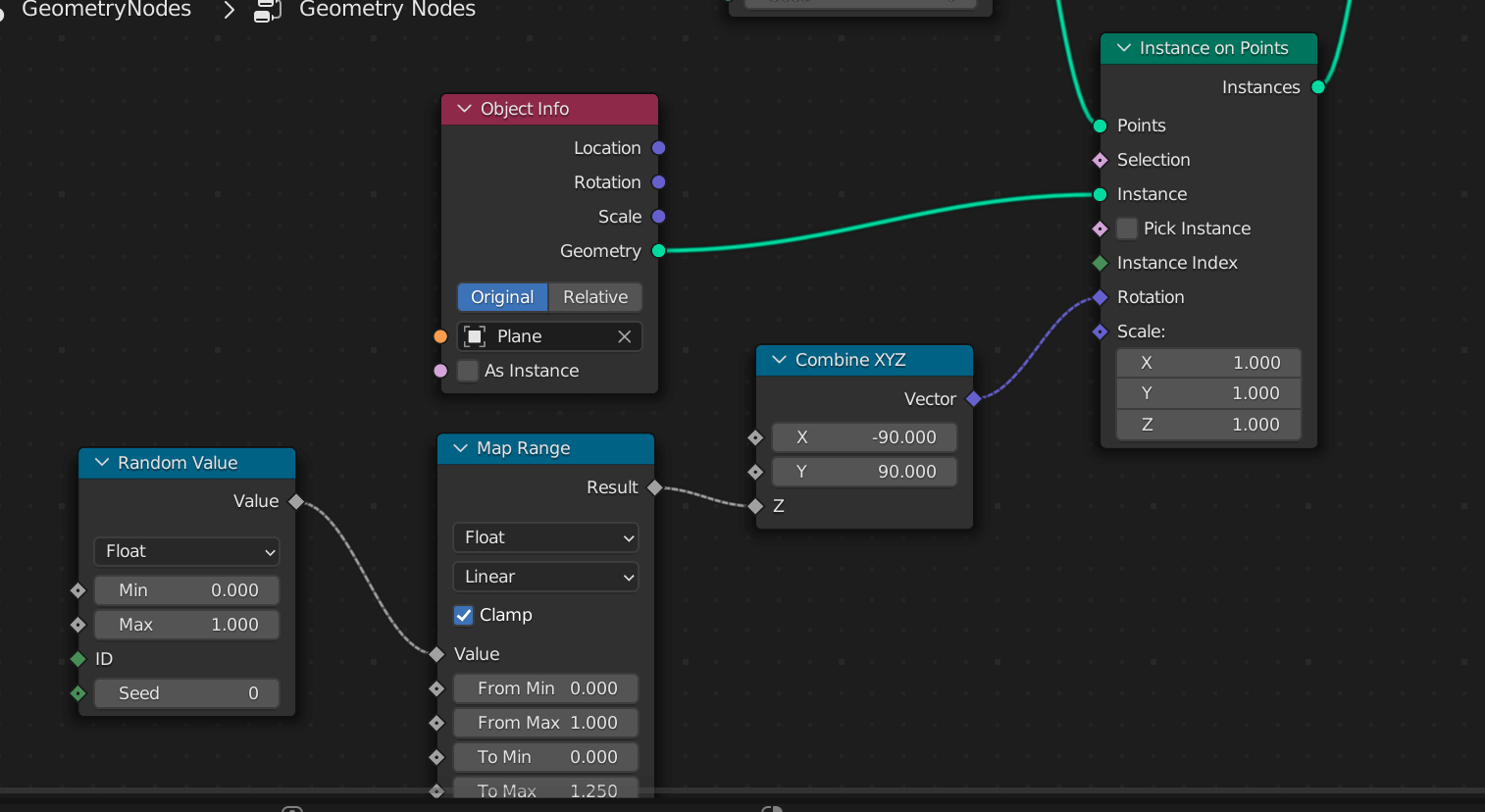Open the Linear interpolation dropdown
Image resolution: width=1485 pixels, height=812 pixels.
coord(545,577)
